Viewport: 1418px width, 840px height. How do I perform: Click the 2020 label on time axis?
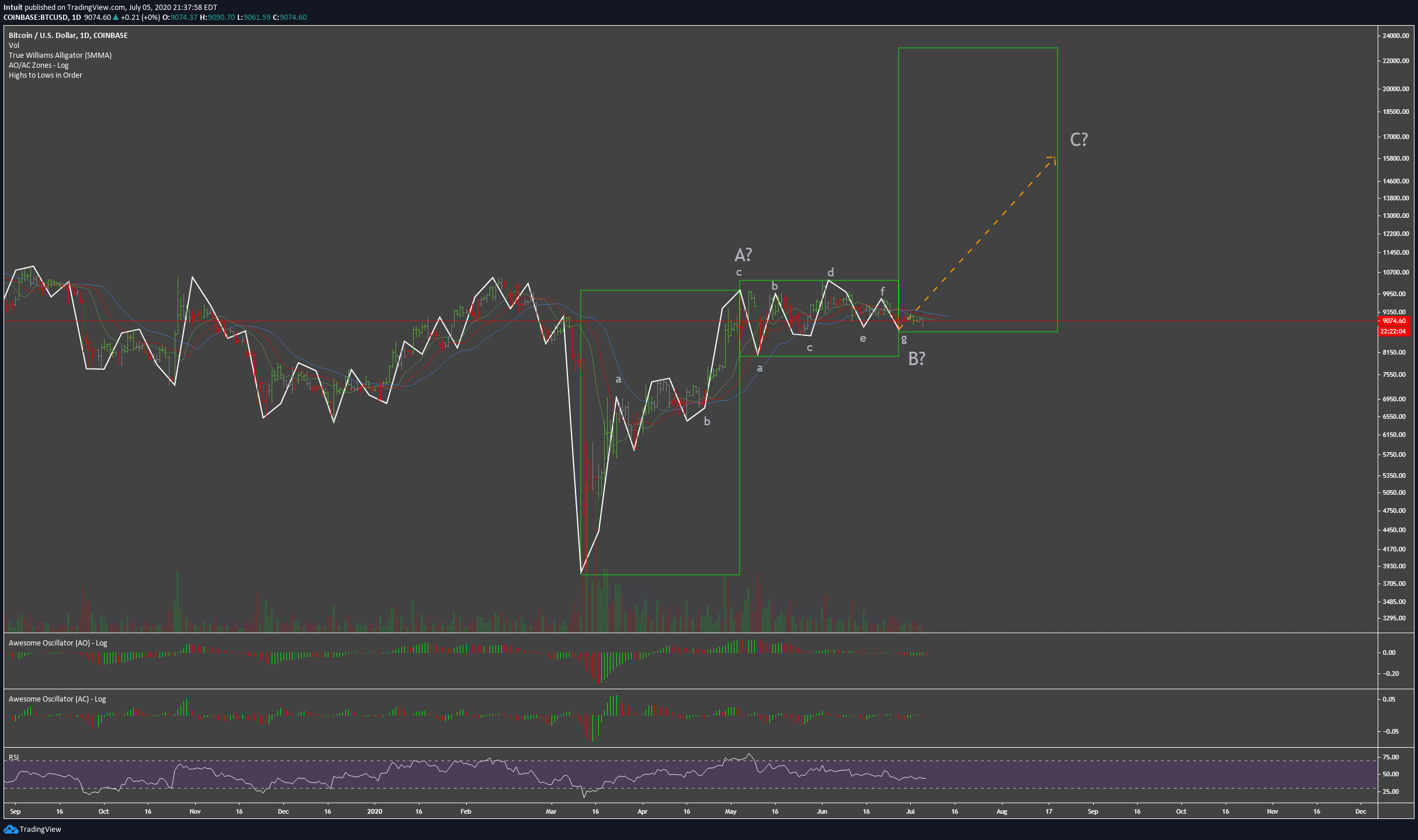[375, 811]
